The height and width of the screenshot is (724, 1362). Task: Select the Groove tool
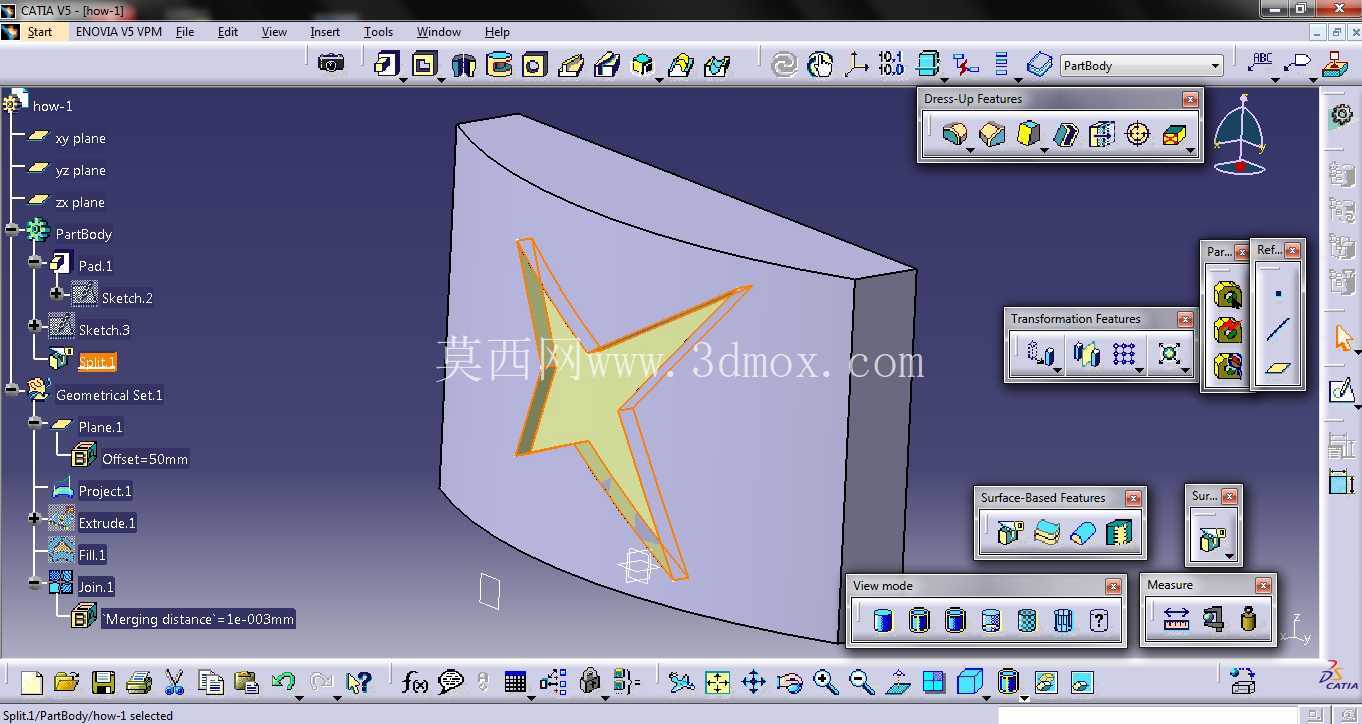[x=499, y=65]
